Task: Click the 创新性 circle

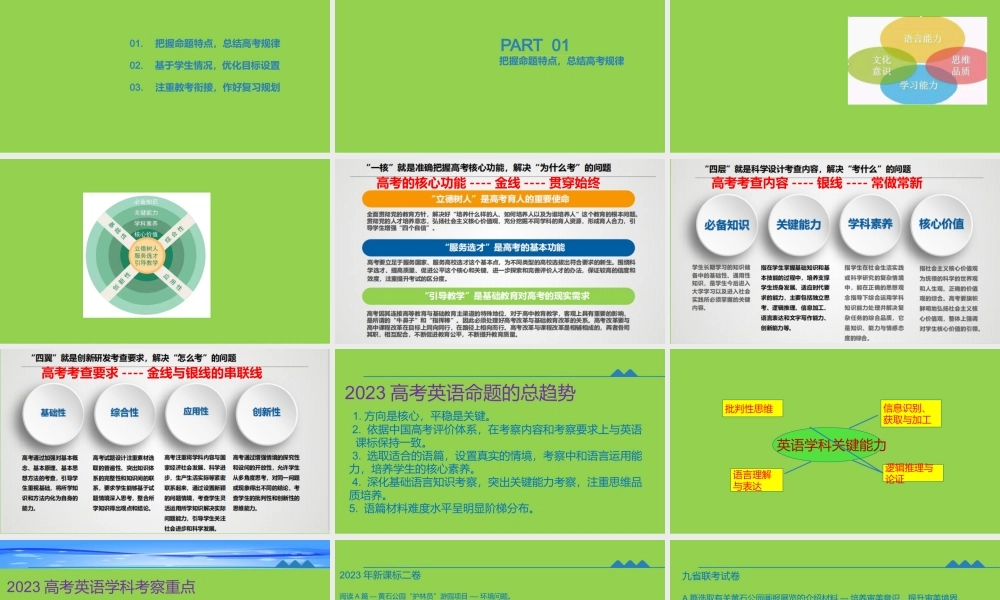Action: (267, 413)
